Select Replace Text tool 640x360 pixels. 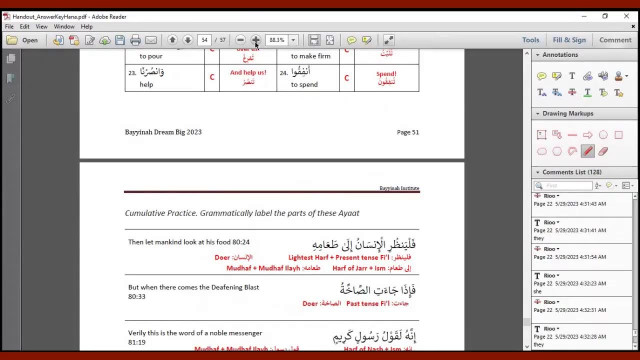[557, 93]
